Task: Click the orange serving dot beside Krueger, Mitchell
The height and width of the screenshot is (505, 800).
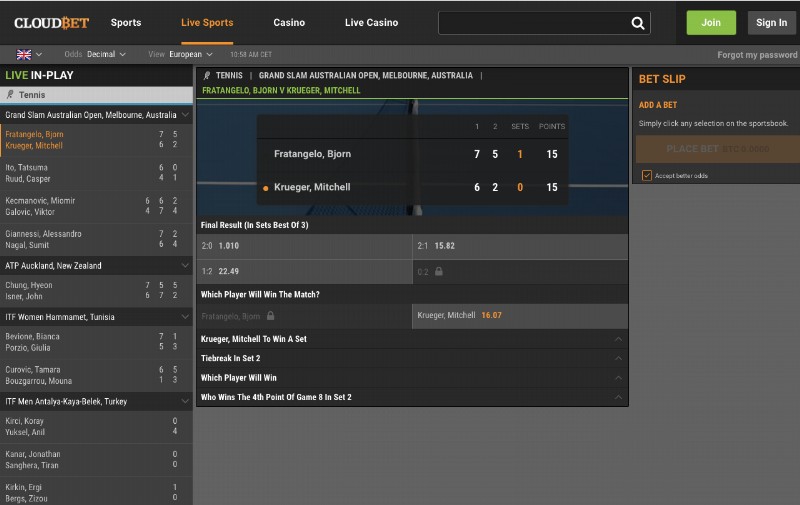Action: pyautogui.click(x=265, y=188)
